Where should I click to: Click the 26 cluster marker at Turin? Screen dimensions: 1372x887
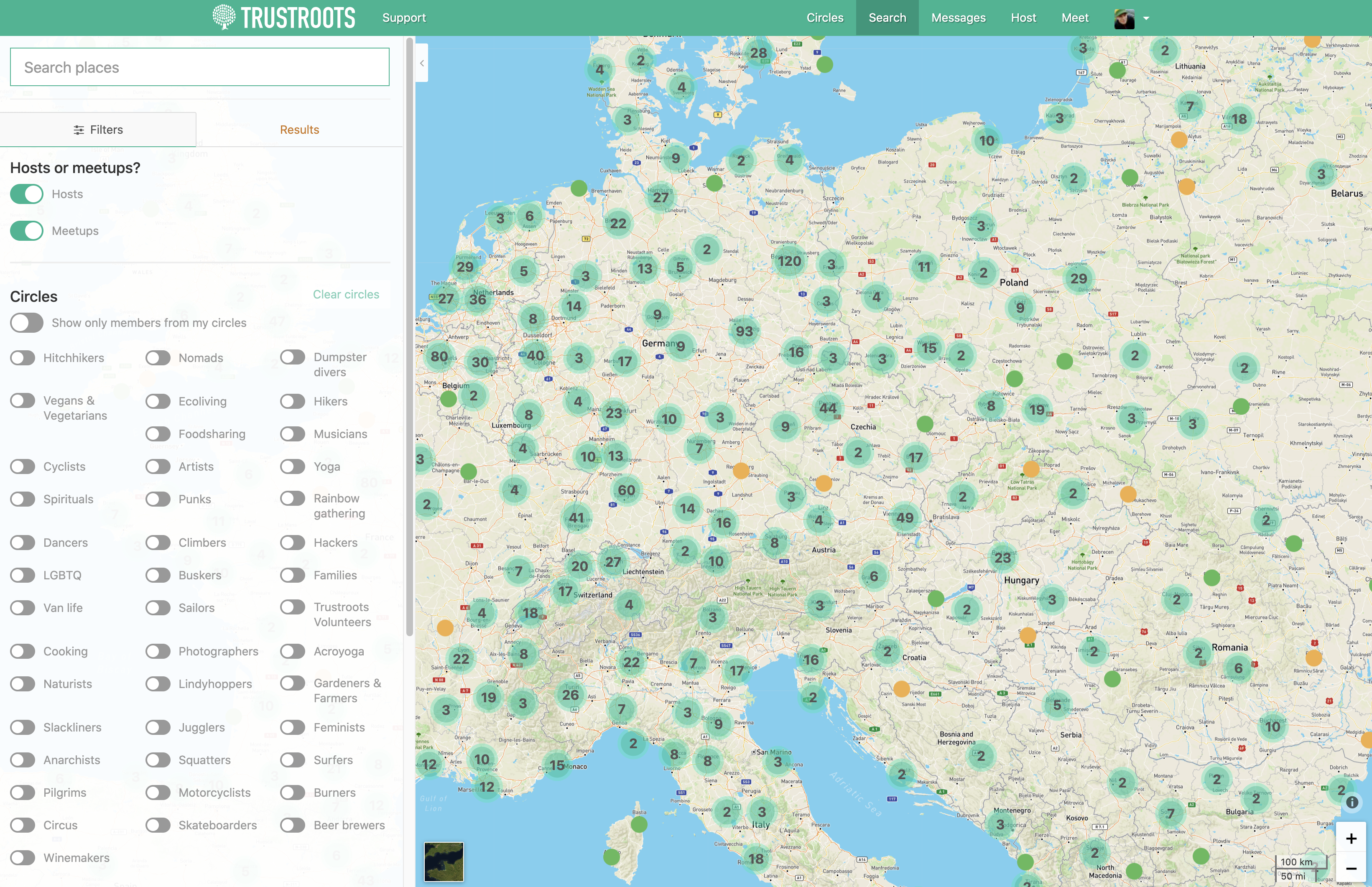pos(570,695)
